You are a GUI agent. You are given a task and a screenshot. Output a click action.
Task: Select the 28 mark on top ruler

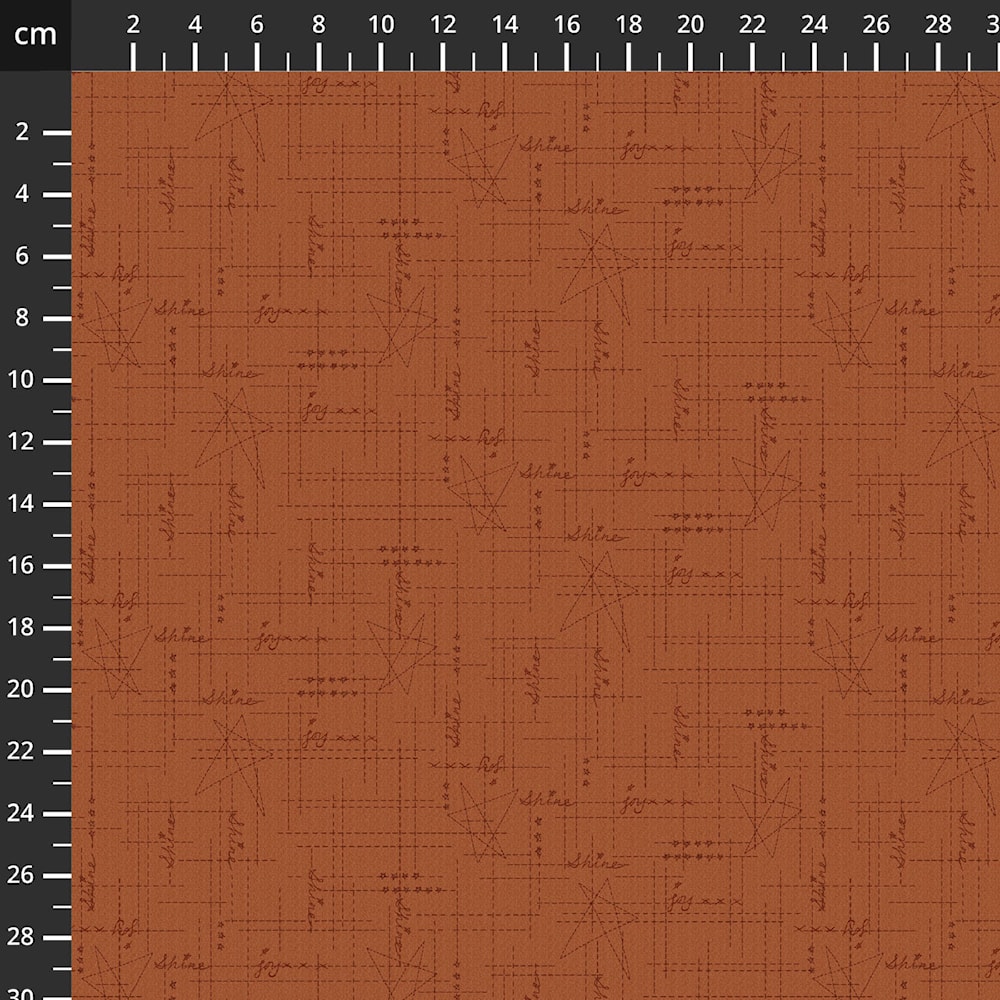click(x=939, y=26)
